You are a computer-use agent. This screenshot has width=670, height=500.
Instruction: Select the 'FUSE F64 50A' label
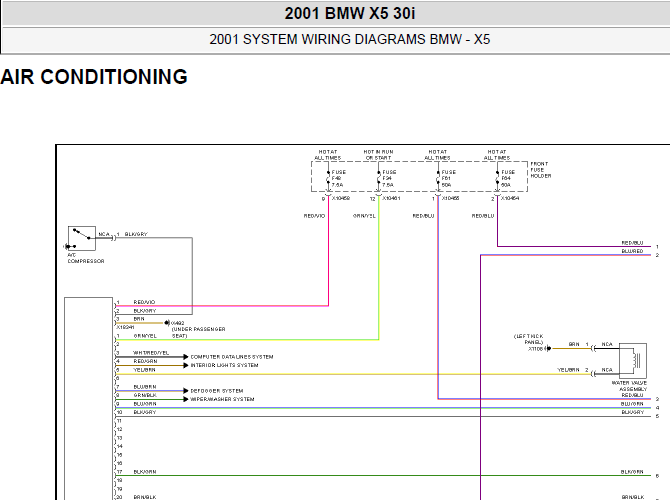click(508, 179)
